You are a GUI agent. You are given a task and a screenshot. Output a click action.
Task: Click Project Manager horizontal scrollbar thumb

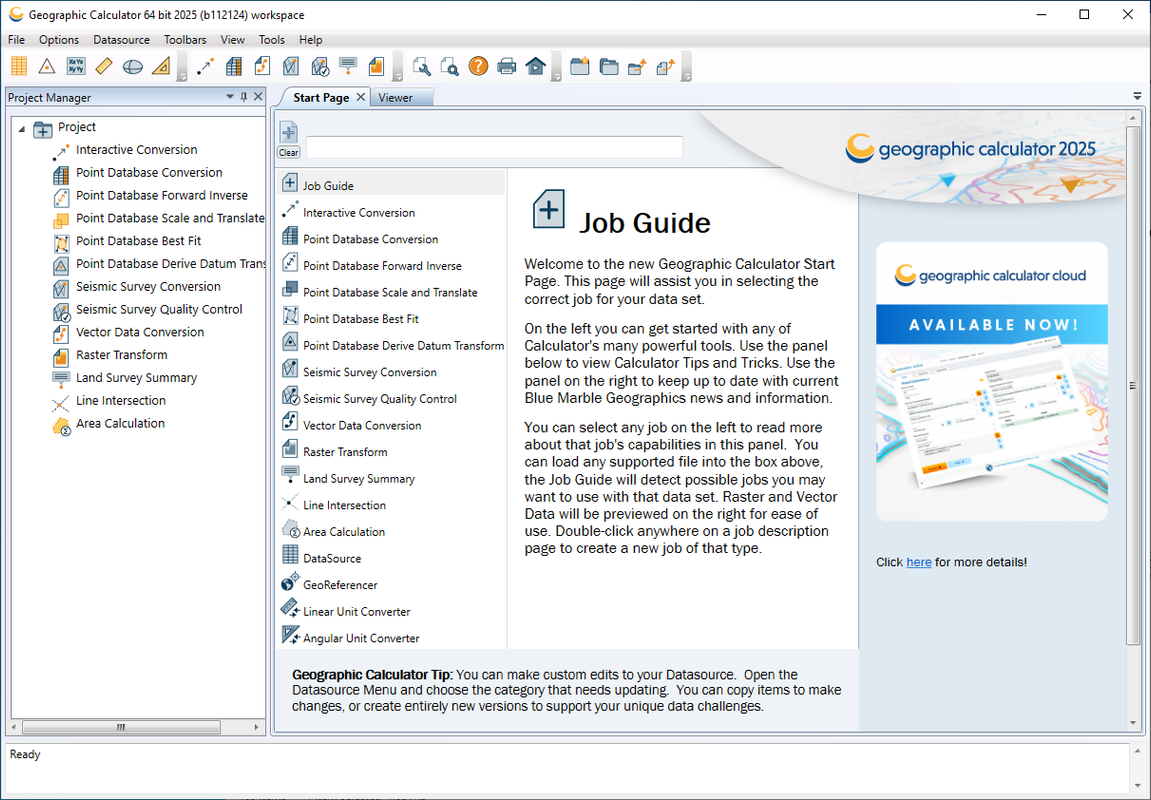[121, 727]
